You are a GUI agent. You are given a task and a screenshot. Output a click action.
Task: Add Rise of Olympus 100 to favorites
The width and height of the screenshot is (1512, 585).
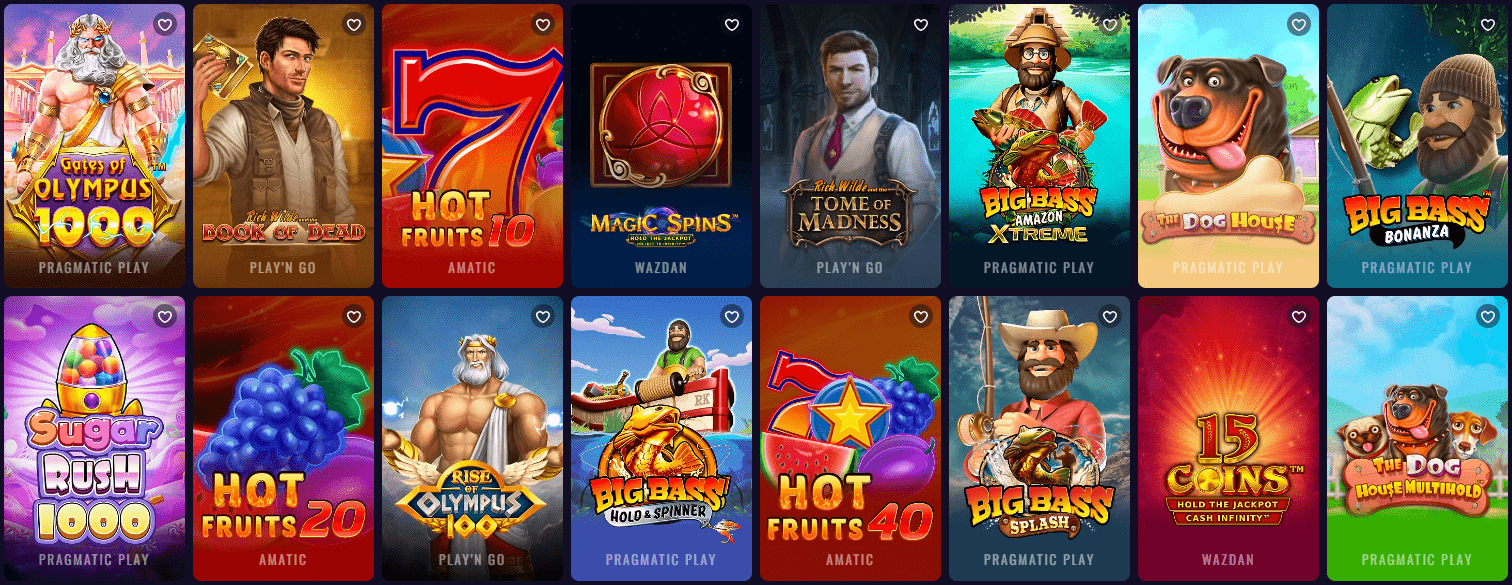click(x=543, y=317)
